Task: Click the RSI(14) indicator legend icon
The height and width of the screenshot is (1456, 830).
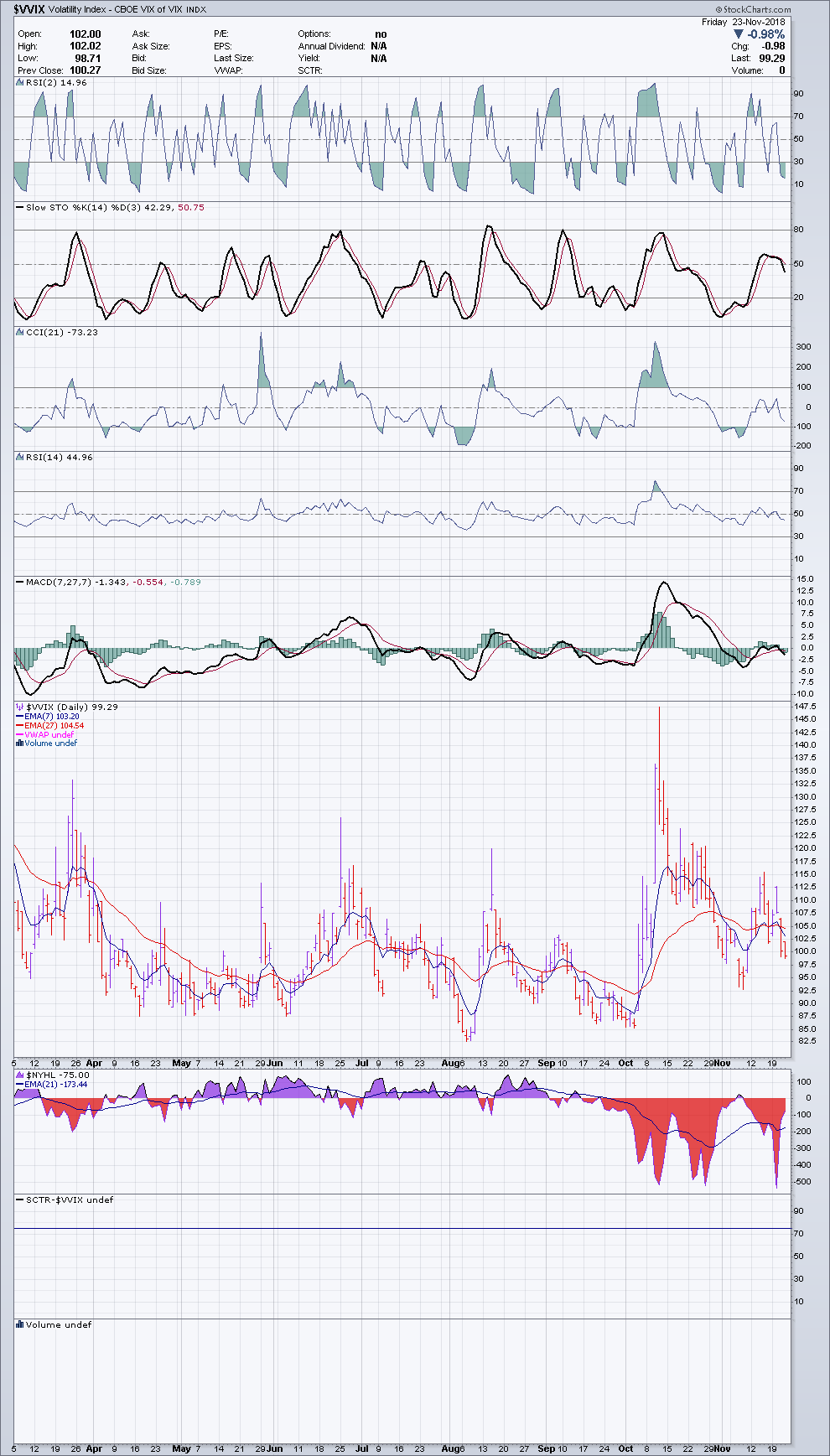Action: click(x=20, y=458)
